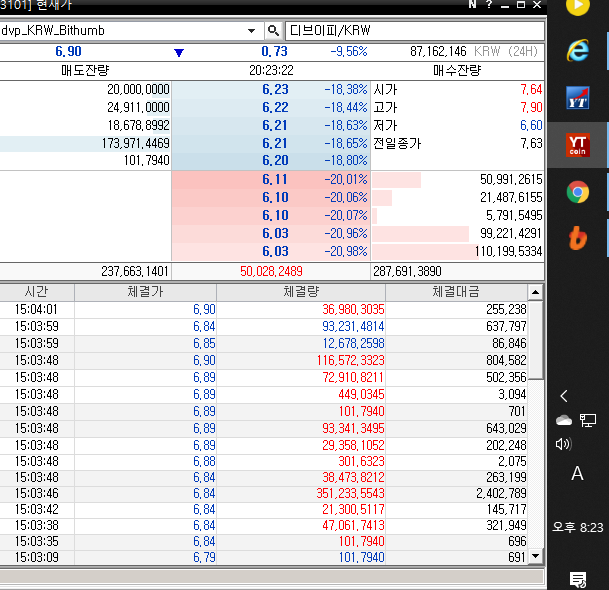Open the network status tray icon
The height and width of the screenshot is (590, 609).
(588, 420)
